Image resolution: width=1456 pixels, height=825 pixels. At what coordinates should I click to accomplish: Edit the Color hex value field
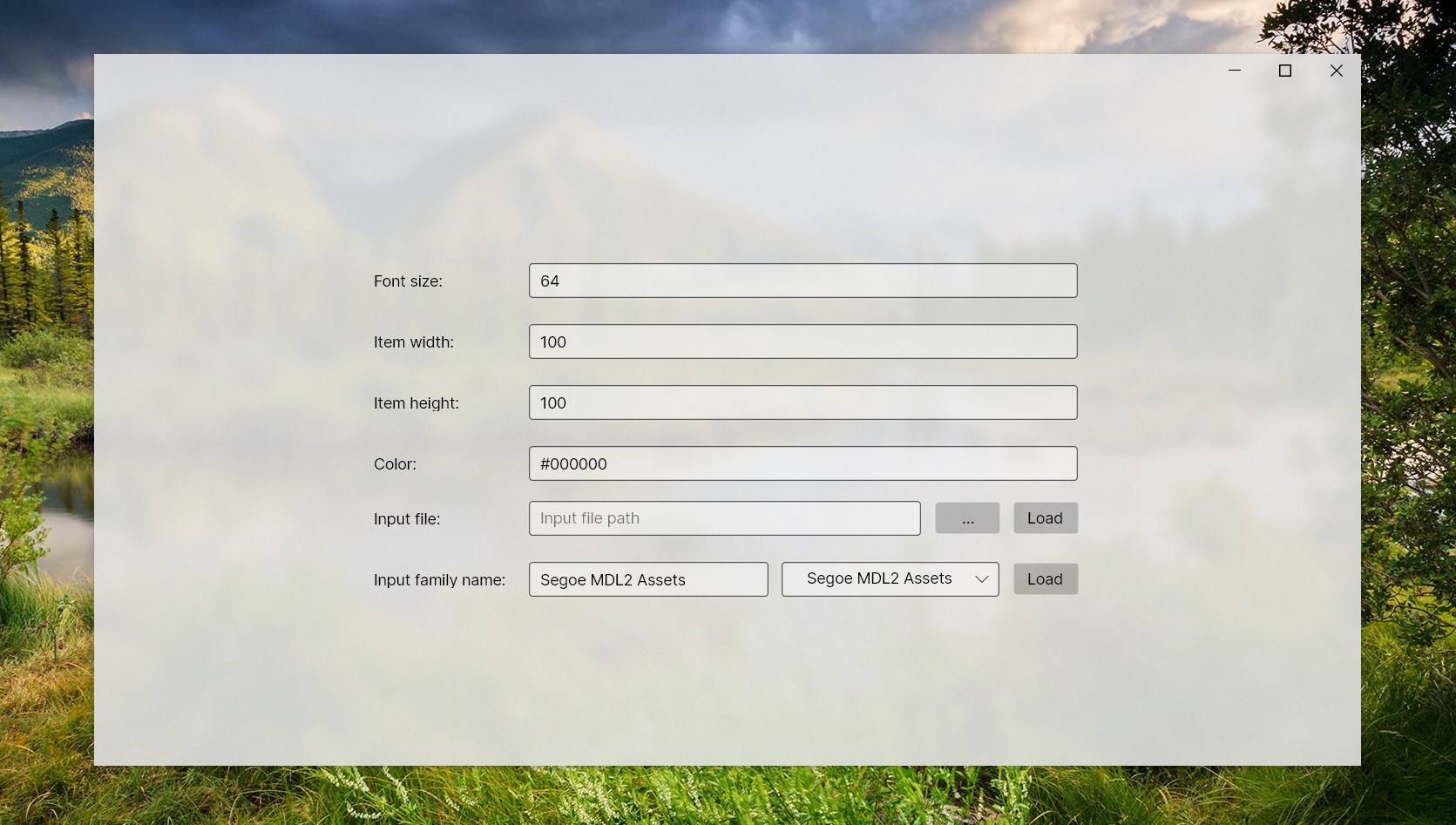[x=802, y=463]
